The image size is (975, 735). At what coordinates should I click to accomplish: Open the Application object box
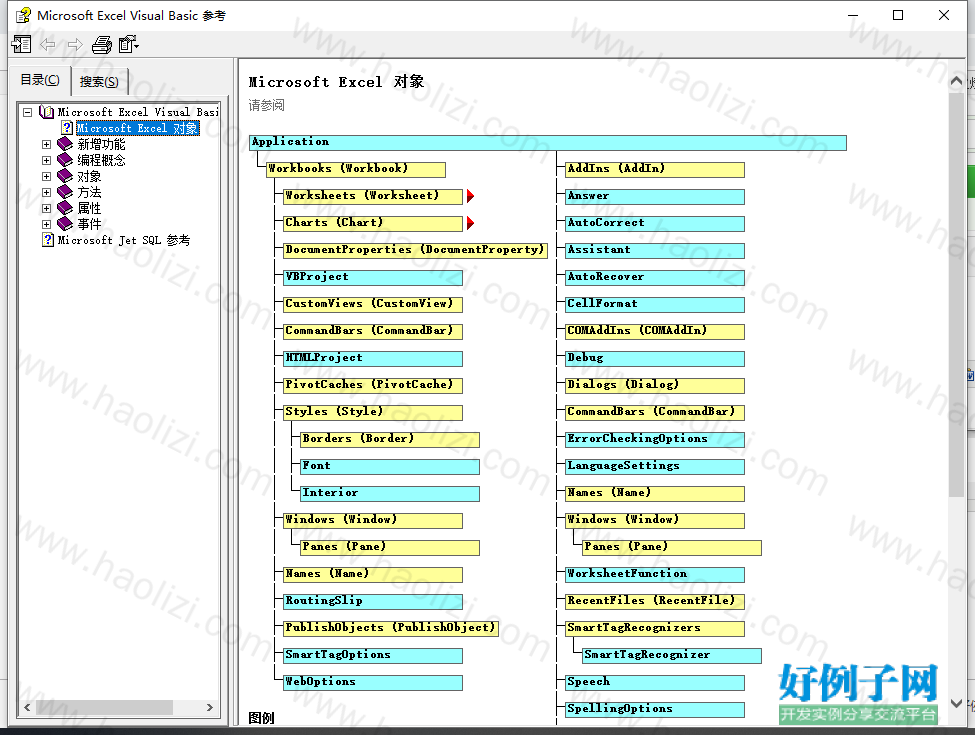point(548,142)
